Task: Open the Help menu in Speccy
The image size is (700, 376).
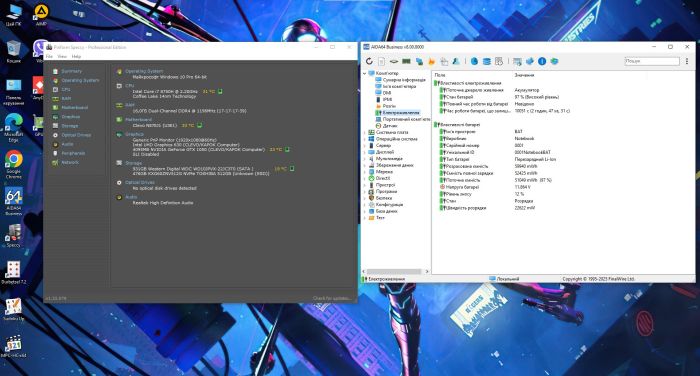Action: pos(76,56)
